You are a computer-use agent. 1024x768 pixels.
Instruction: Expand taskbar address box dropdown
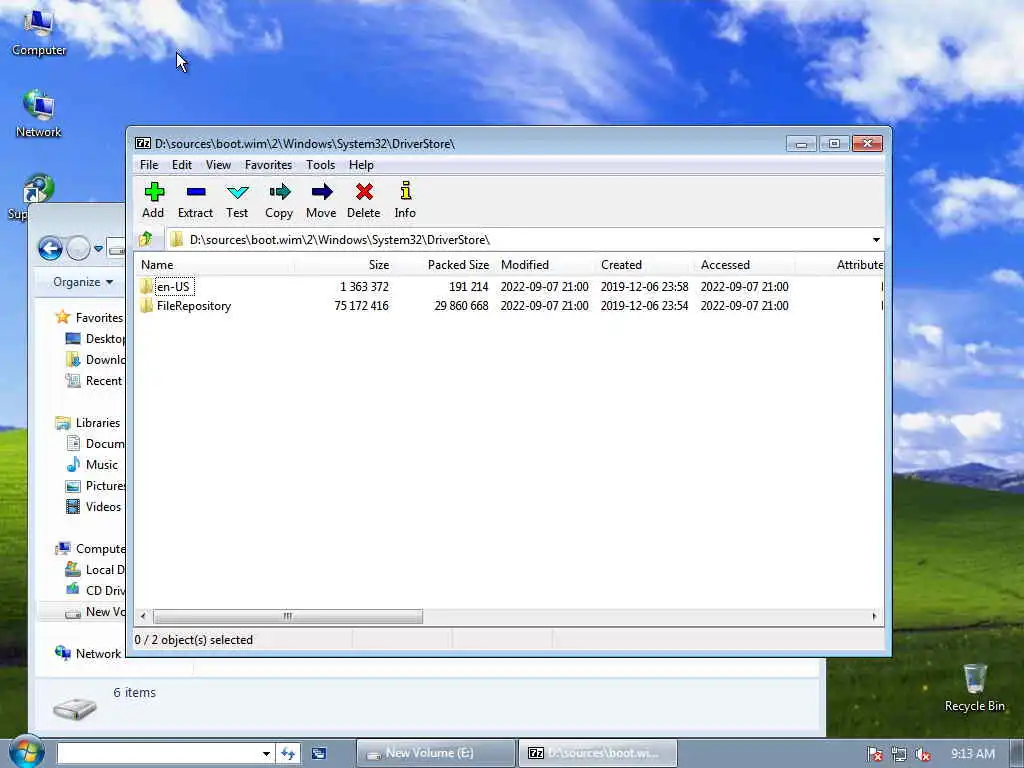(266, 754)
